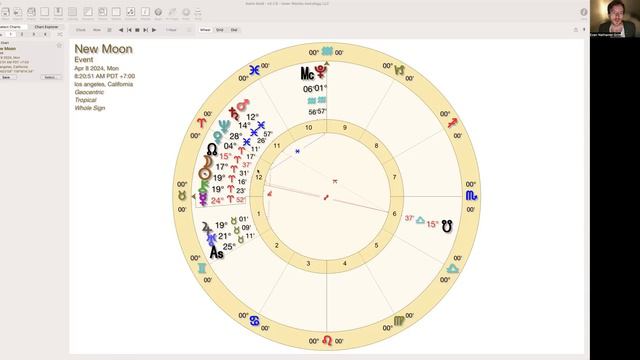Click the red Sagittarius arrow glyph
Screen dimensions: 640x360
[x=452, y=122]
